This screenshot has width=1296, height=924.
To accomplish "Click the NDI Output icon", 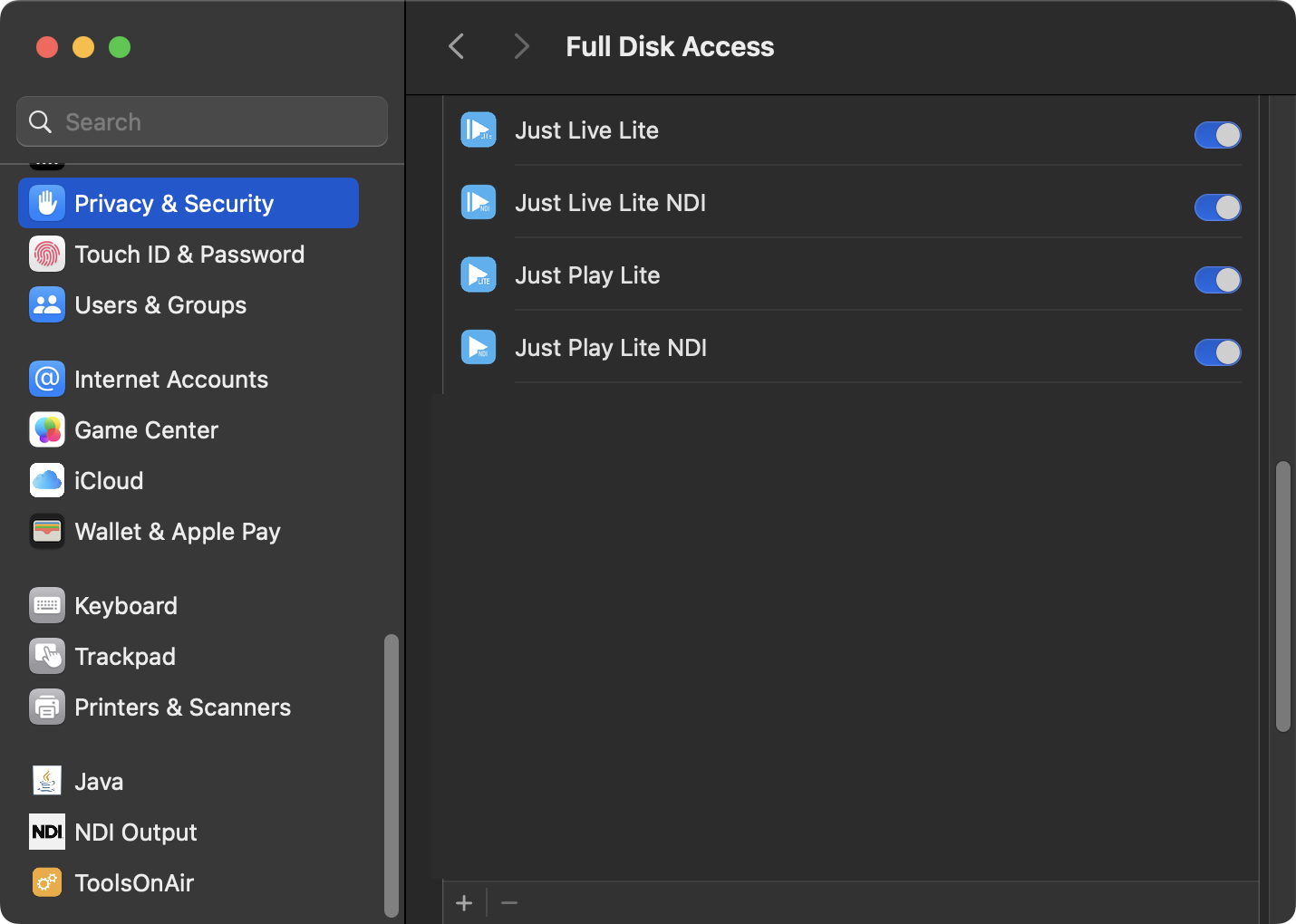I will (x=47, y=832).
